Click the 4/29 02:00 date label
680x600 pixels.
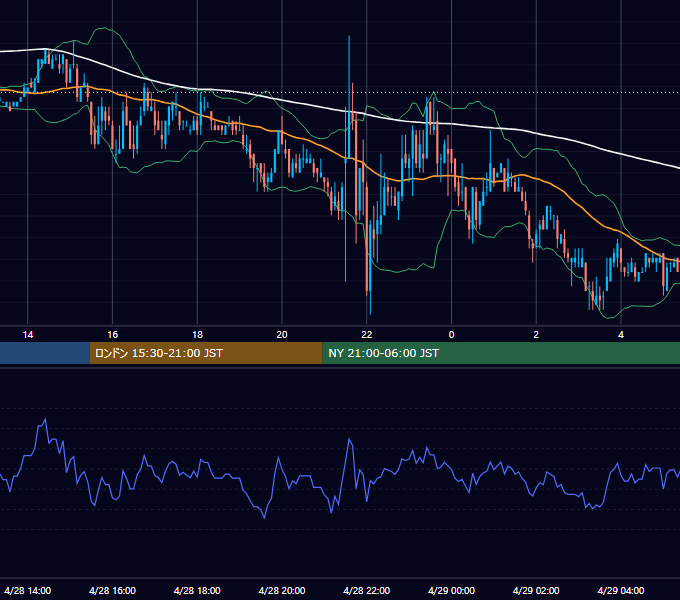pyautogui.click(x=536, y=590)
